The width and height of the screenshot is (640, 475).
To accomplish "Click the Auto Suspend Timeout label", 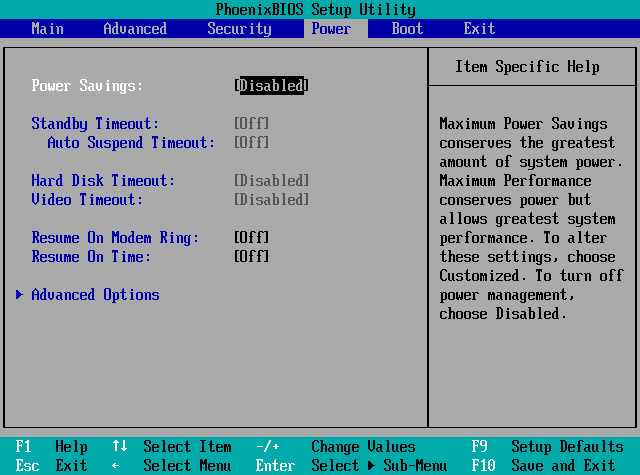I will (x=131, y=142).
